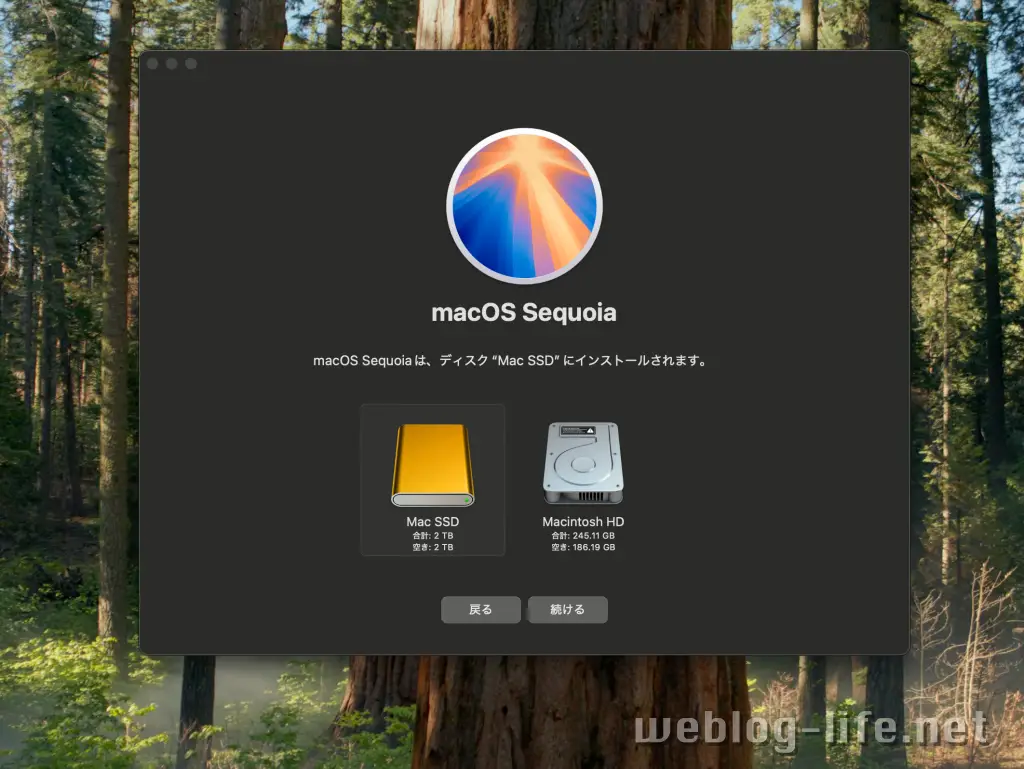Click the 'Macintosh HD' disk name label
The image size is (1024, 769).
click(583, 522)
